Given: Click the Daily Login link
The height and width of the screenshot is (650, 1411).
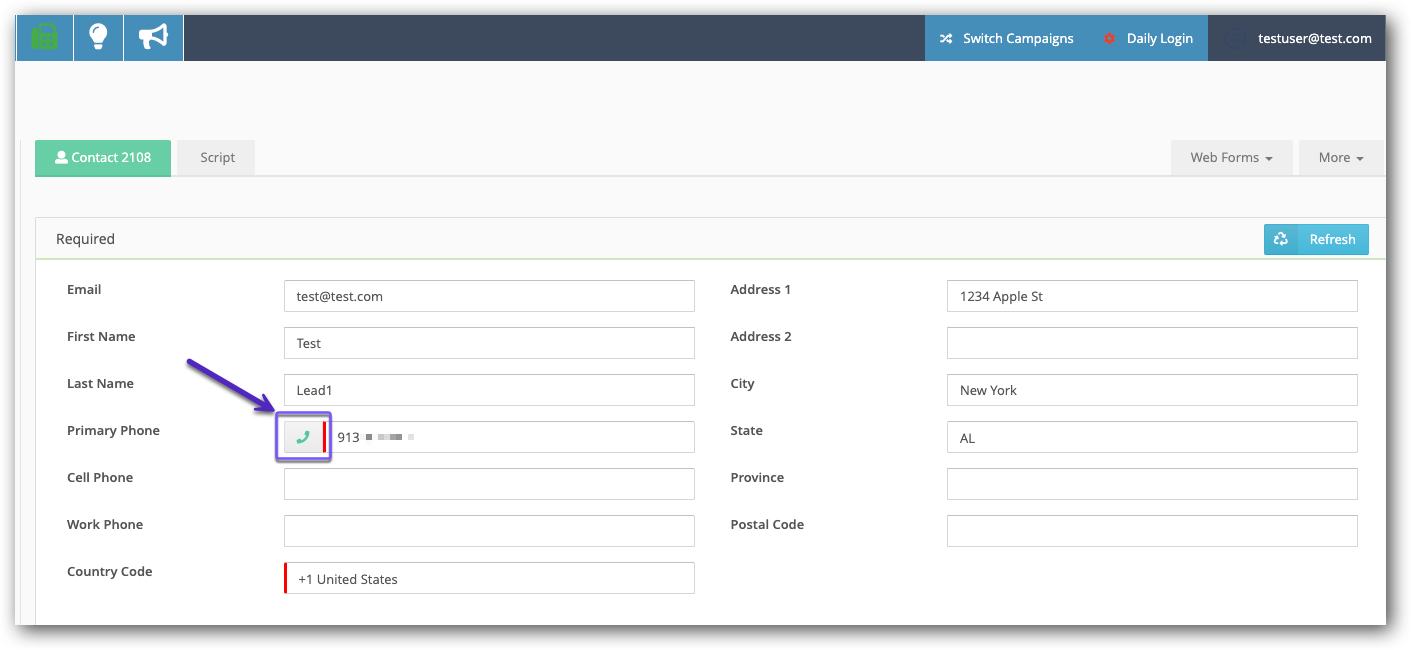Looking at the screenshot, I should [1160, 38].
